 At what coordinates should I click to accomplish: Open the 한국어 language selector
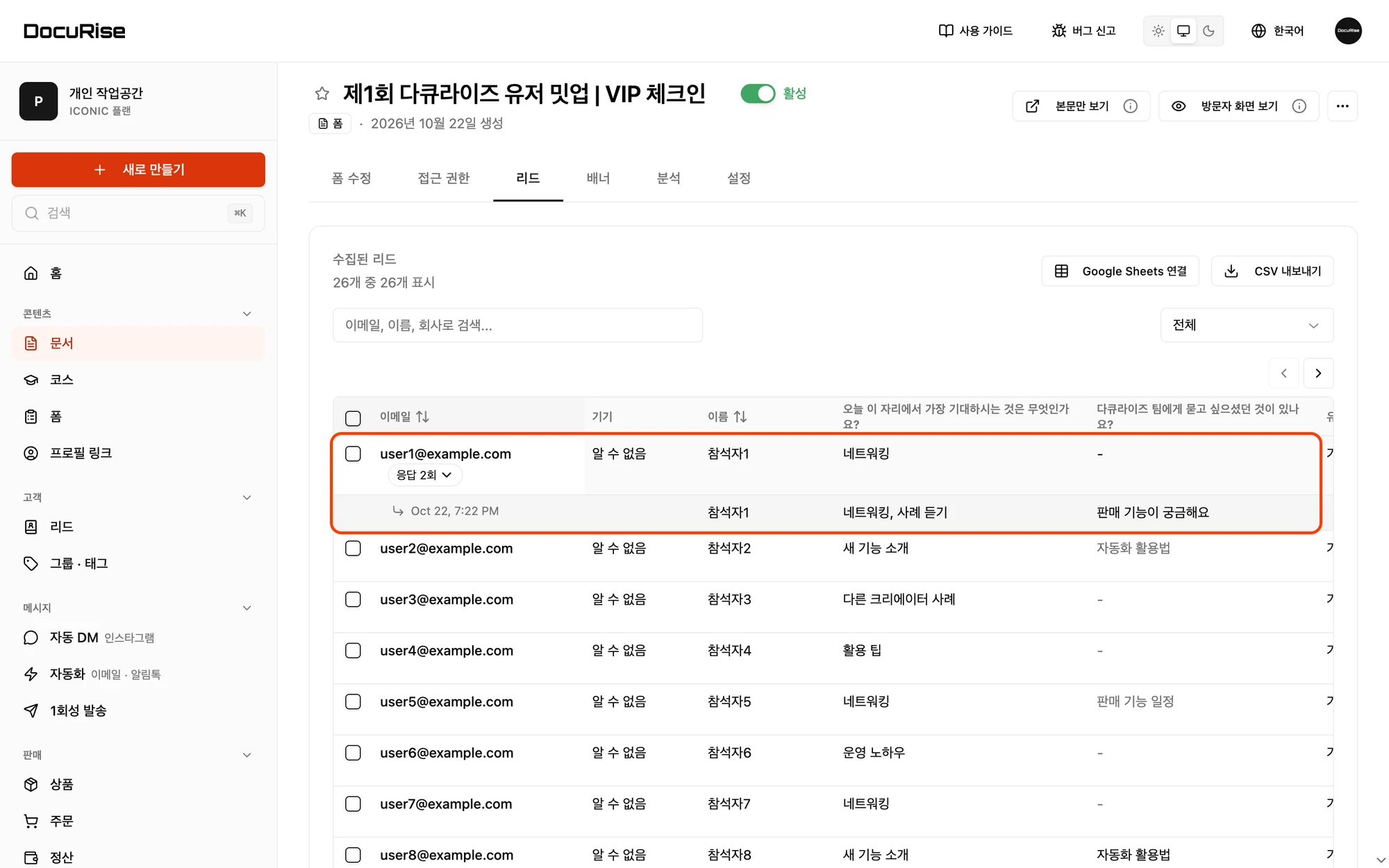[1278, 31]
